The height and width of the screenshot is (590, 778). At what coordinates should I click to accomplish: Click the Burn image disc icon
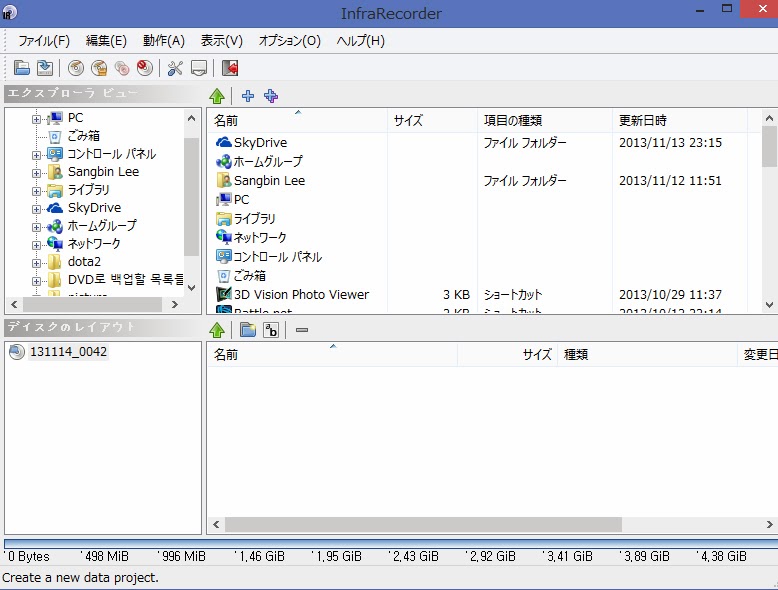point(99,67)
